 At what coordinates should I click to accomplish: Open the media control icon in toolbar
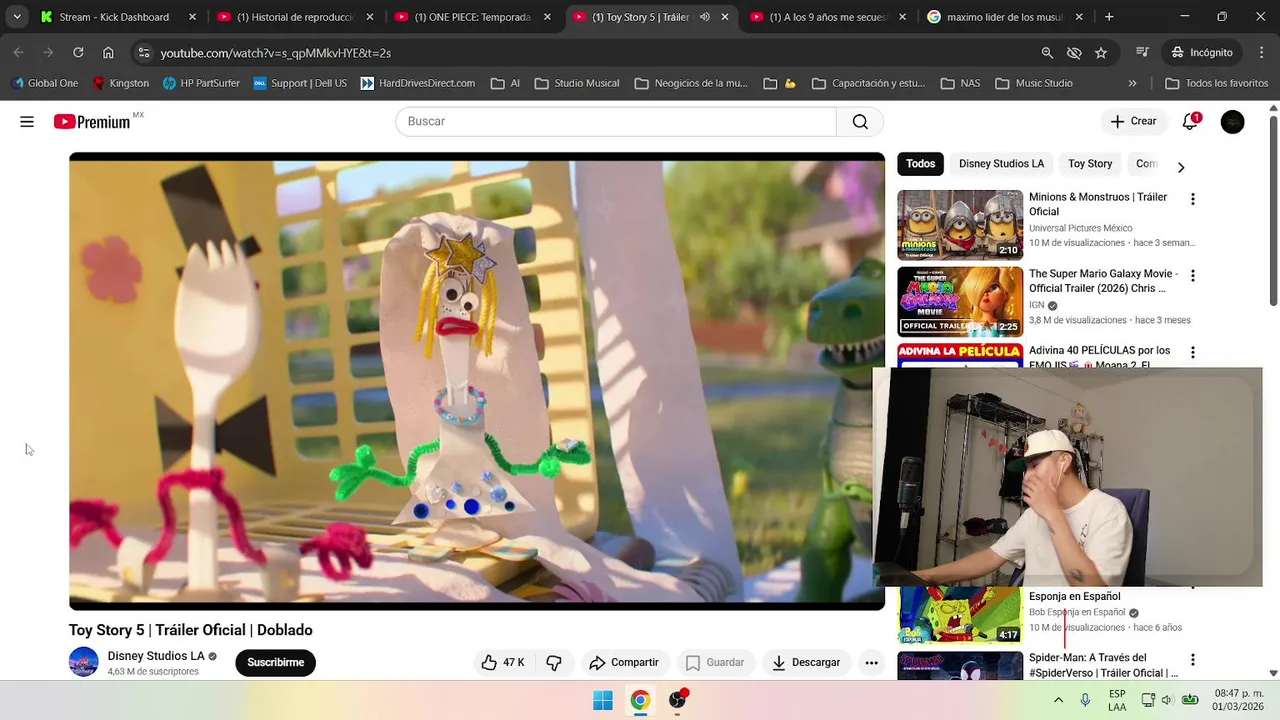pos(1143,52)
